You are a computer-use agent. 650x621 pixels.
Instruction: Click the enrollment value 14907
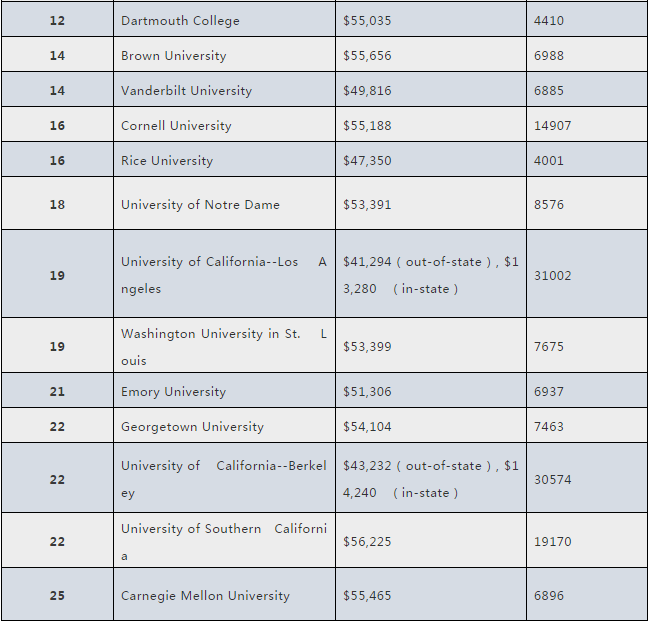tap(553, 126)
